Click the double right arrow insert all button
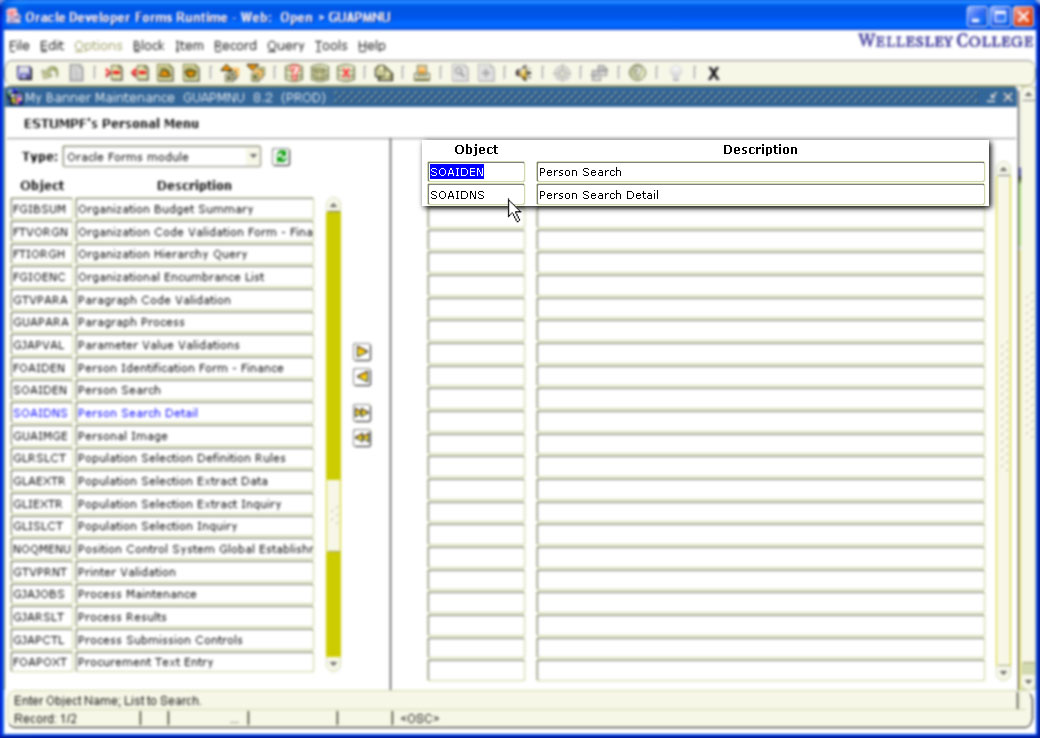 click(362, 412)
